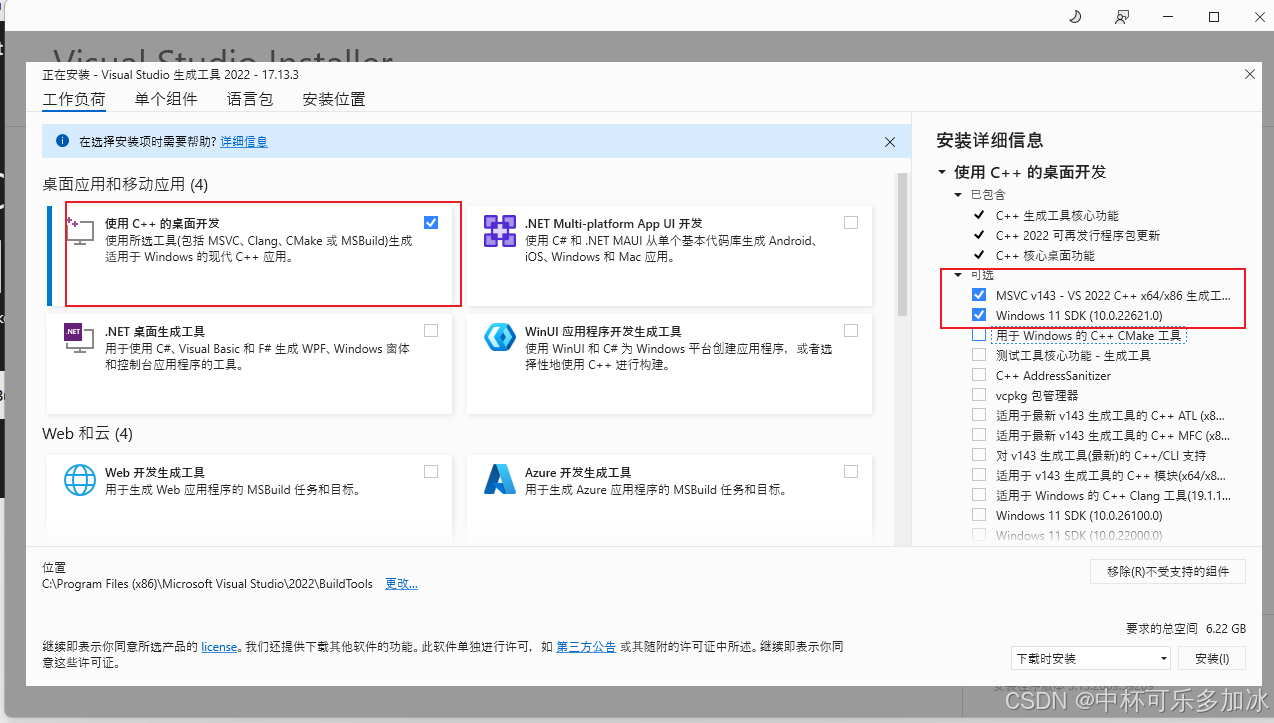Open the 第三方公告 link
Image resolution: width=1274 pixels, height=723 pixels.
click(x=586, y=647)
